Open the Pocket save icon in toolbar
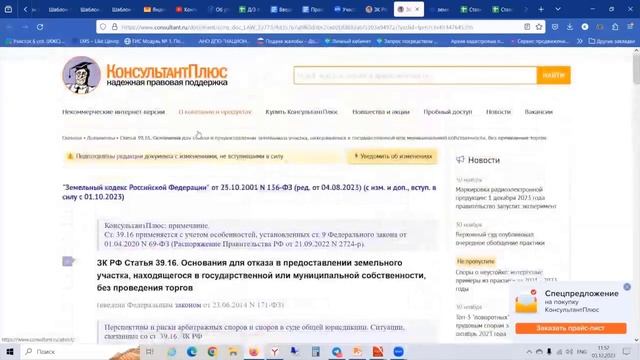Image resolution: width=640 pixels, height=360 pixels. 555,27
